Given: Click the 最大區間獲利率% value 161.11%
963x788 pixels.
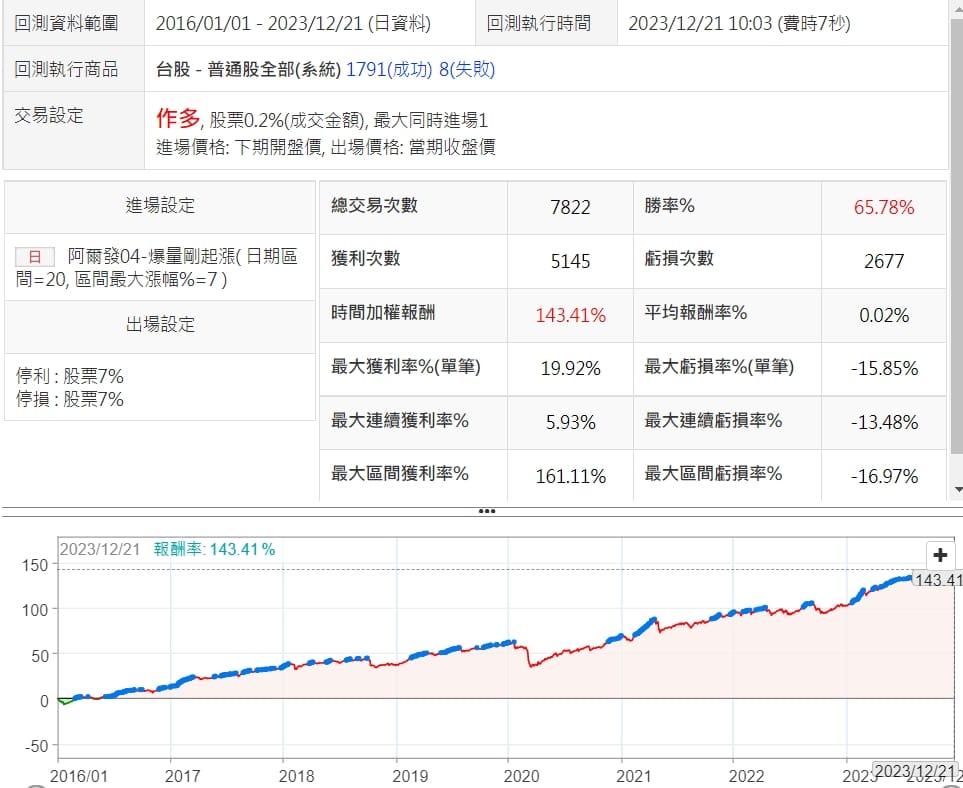Looking at the screenshot, I should [x=570, y=476].
